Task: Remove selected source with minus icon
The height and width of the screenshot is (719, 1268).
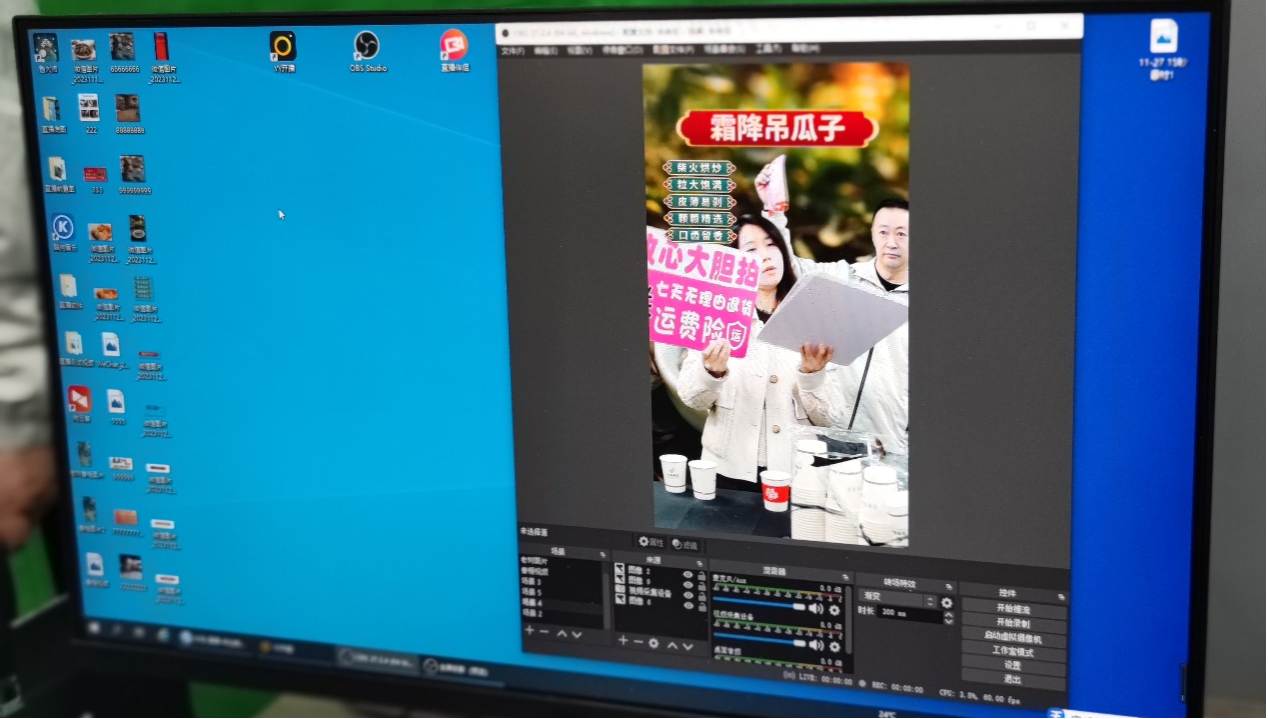Action: pyautogui.click(x=637, y=641)
